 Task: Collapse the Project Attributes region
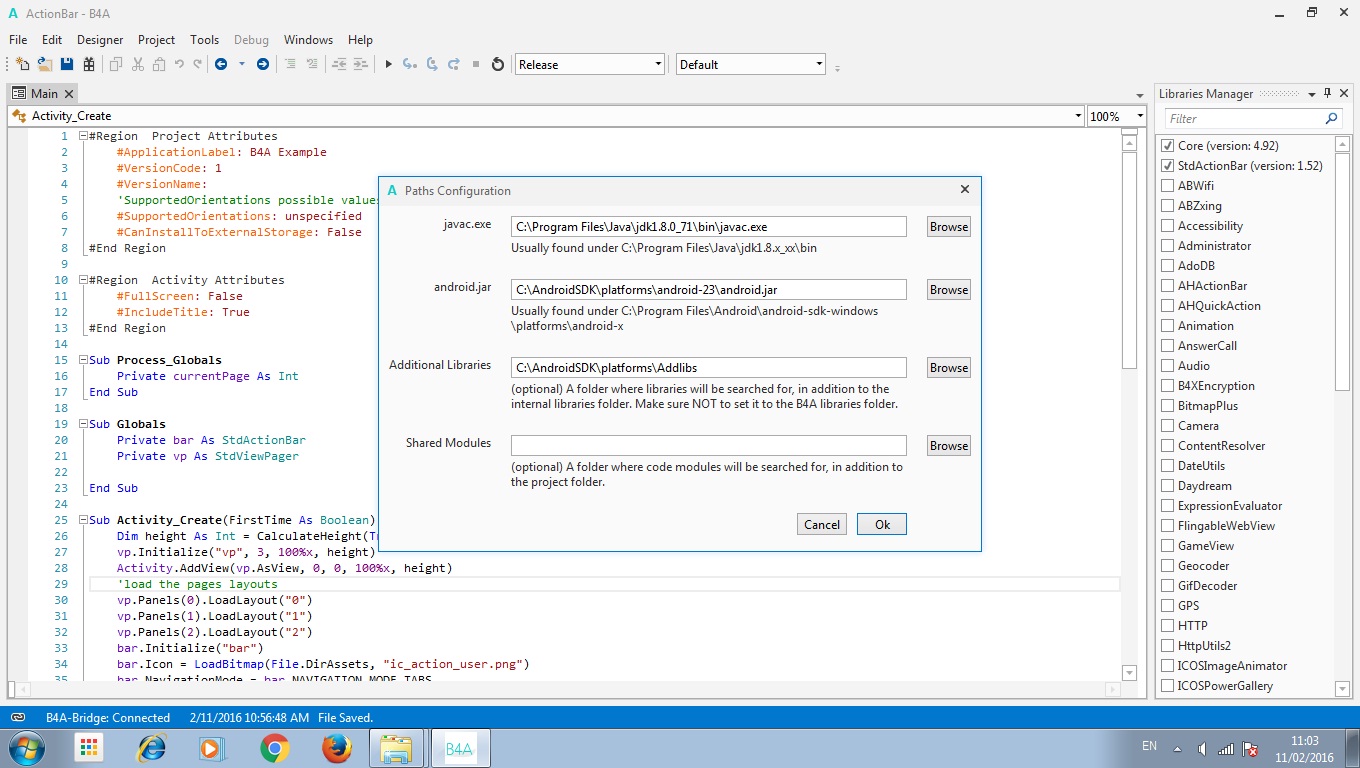tap(83, 136)
